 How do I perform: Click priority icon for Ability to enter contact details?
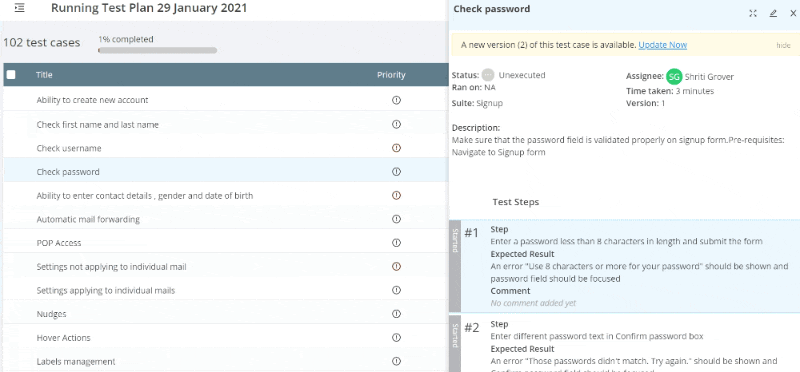pos(396,195)
